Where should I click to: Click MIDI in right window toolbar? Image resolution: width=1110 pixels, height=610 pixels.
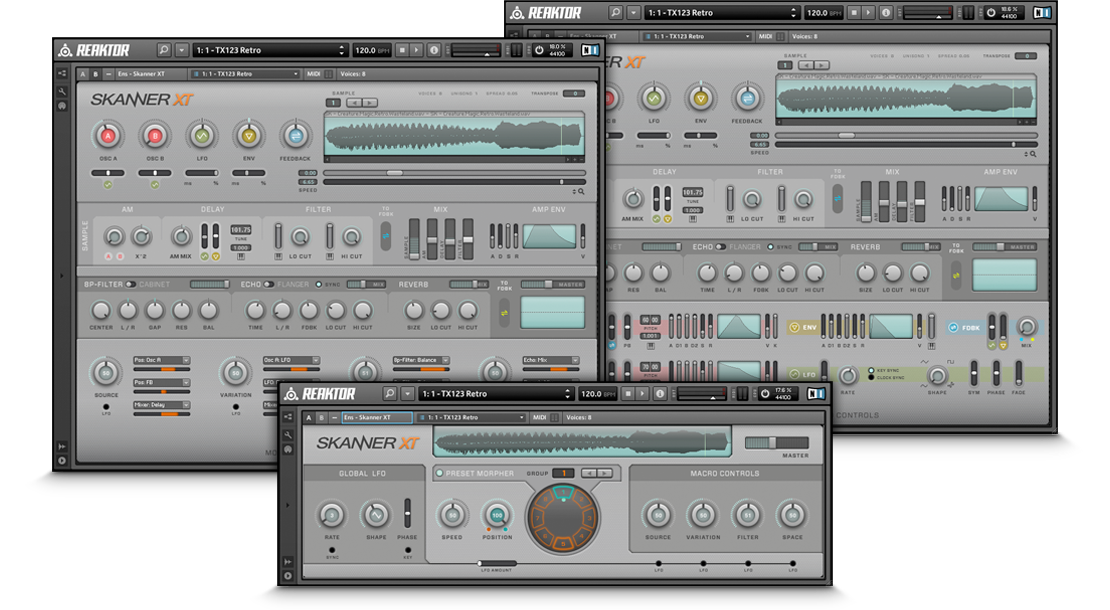click(x=765, y=36)
